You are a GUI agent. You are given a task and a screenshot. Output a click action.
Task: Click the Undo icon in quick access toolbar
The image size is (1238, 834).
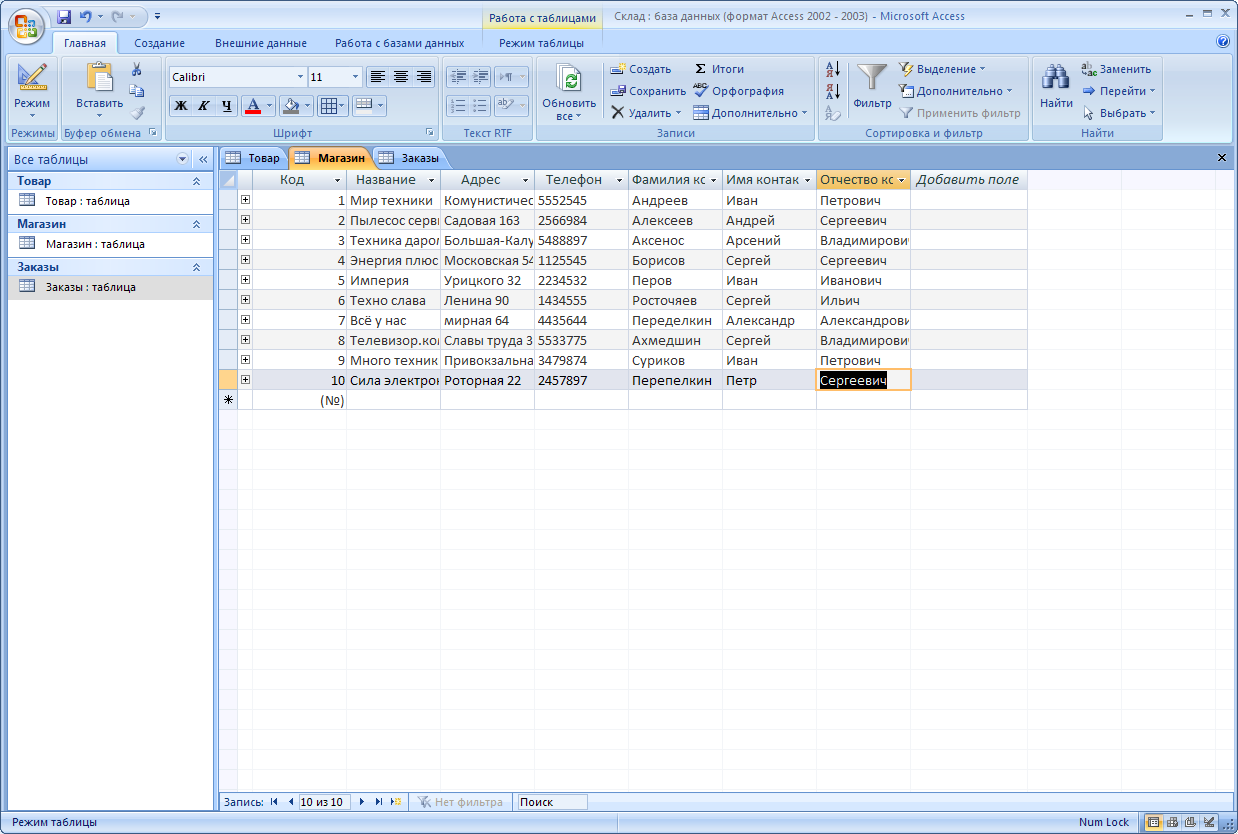coord(86,16)
